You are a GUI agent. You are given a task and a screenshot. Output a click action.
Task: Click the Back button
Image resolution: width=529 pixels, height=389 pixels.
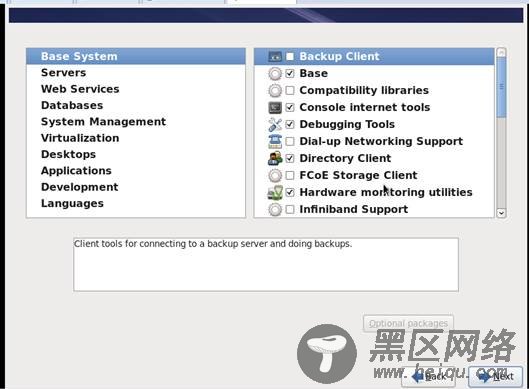click(x=428, y=376)
